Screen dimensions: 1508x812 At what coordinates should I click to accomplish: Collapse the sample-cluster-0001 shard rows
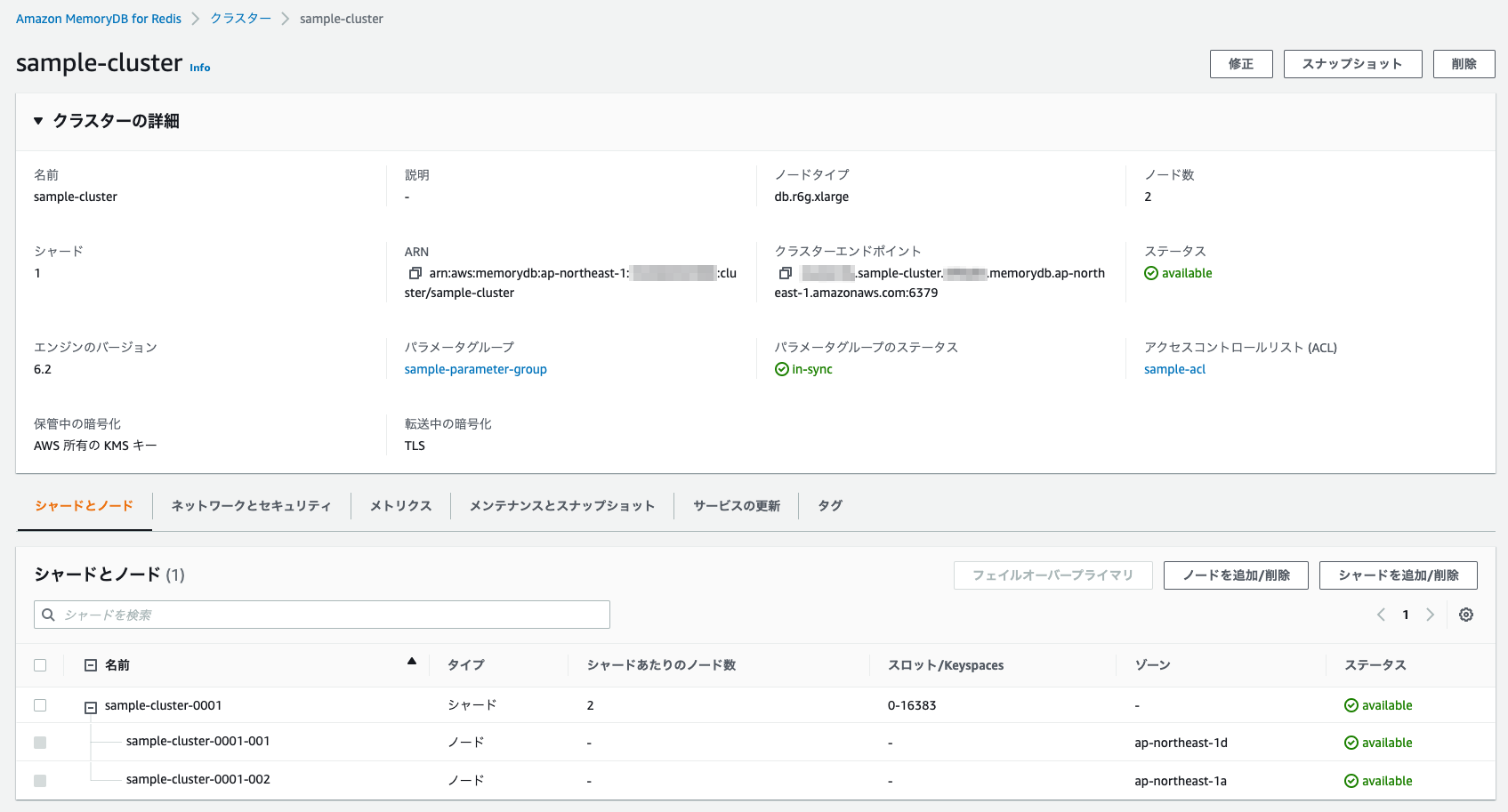click(x=90, y=706)
